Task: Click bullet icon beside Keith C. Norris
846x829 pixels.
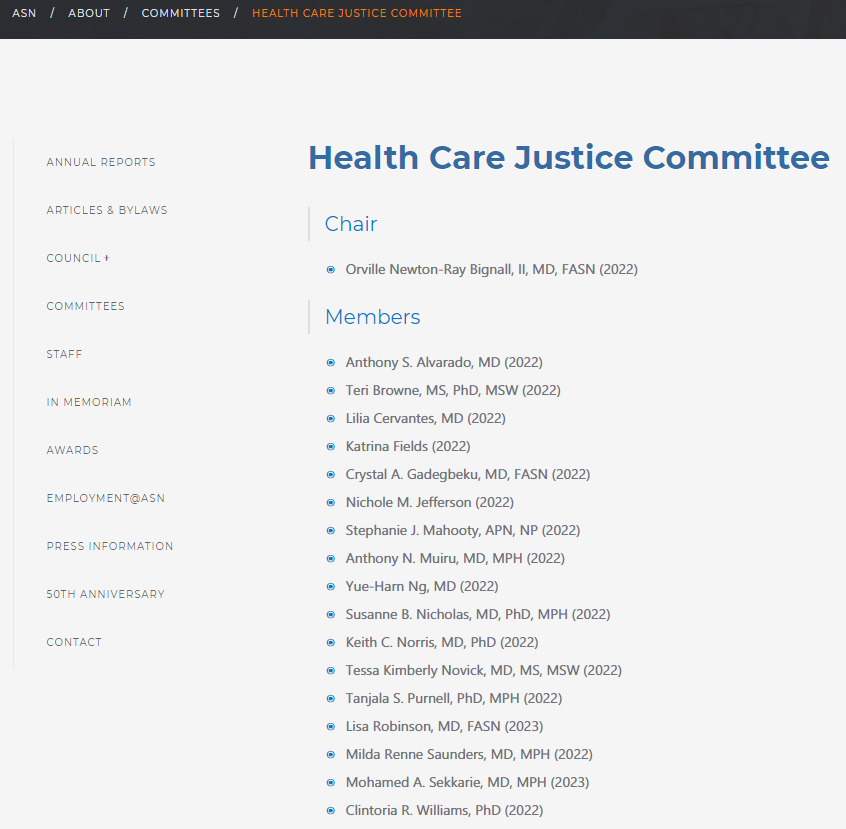Action: tap(331, 643)
